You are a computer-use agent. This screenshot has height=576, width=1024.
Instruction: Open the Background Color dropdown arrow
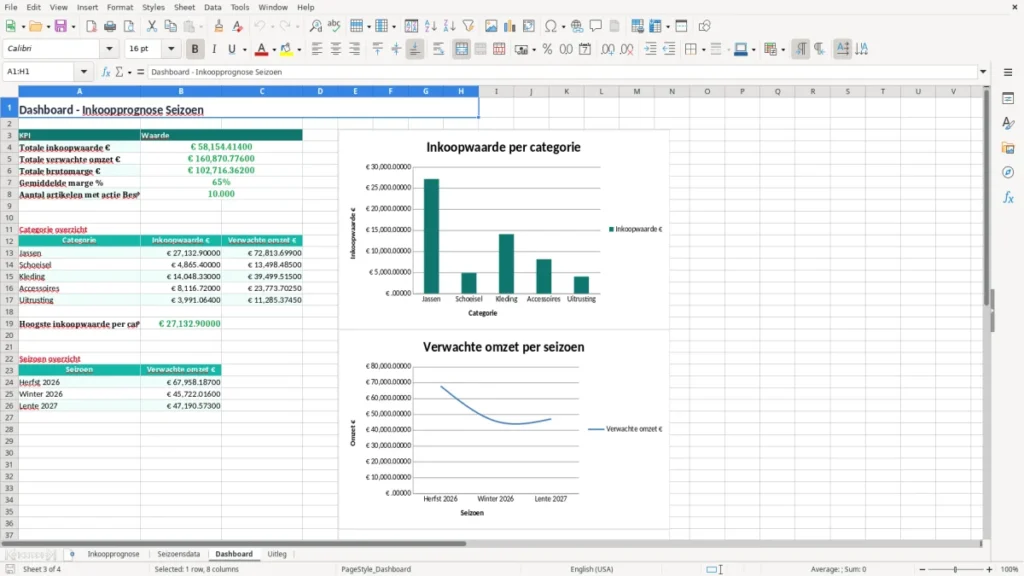pyautogui.click(x=299, y=50)
